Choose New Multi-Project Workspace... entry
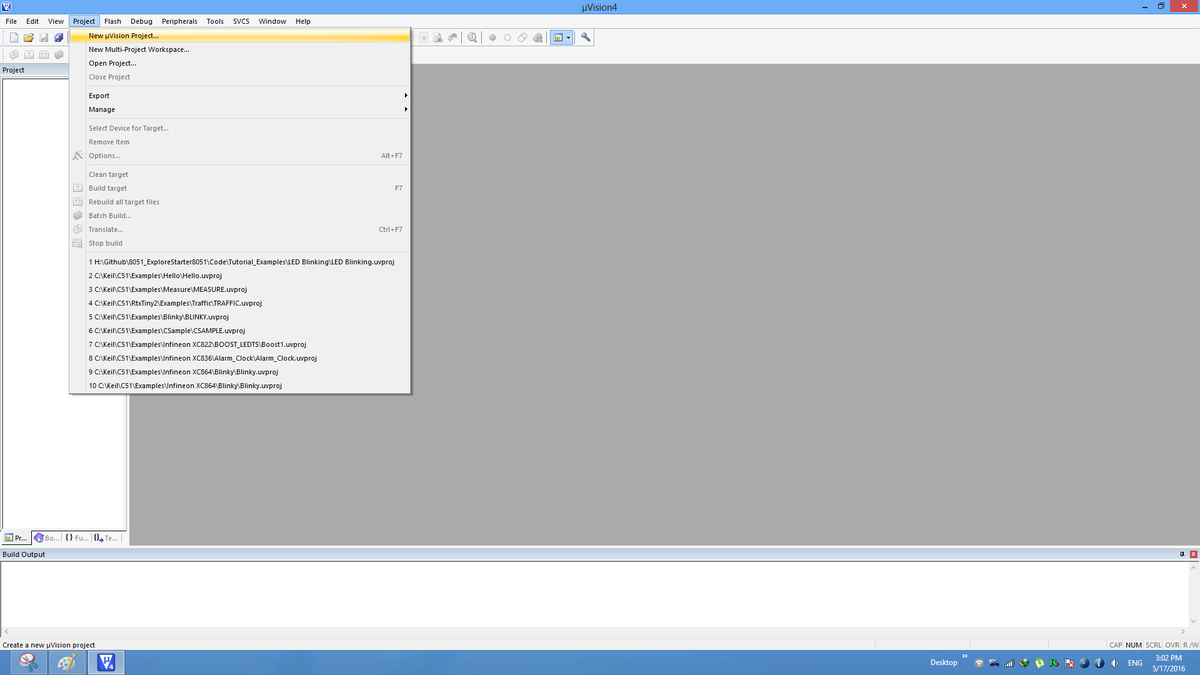This screenshot has width=1200, height=675. (240, 49)
